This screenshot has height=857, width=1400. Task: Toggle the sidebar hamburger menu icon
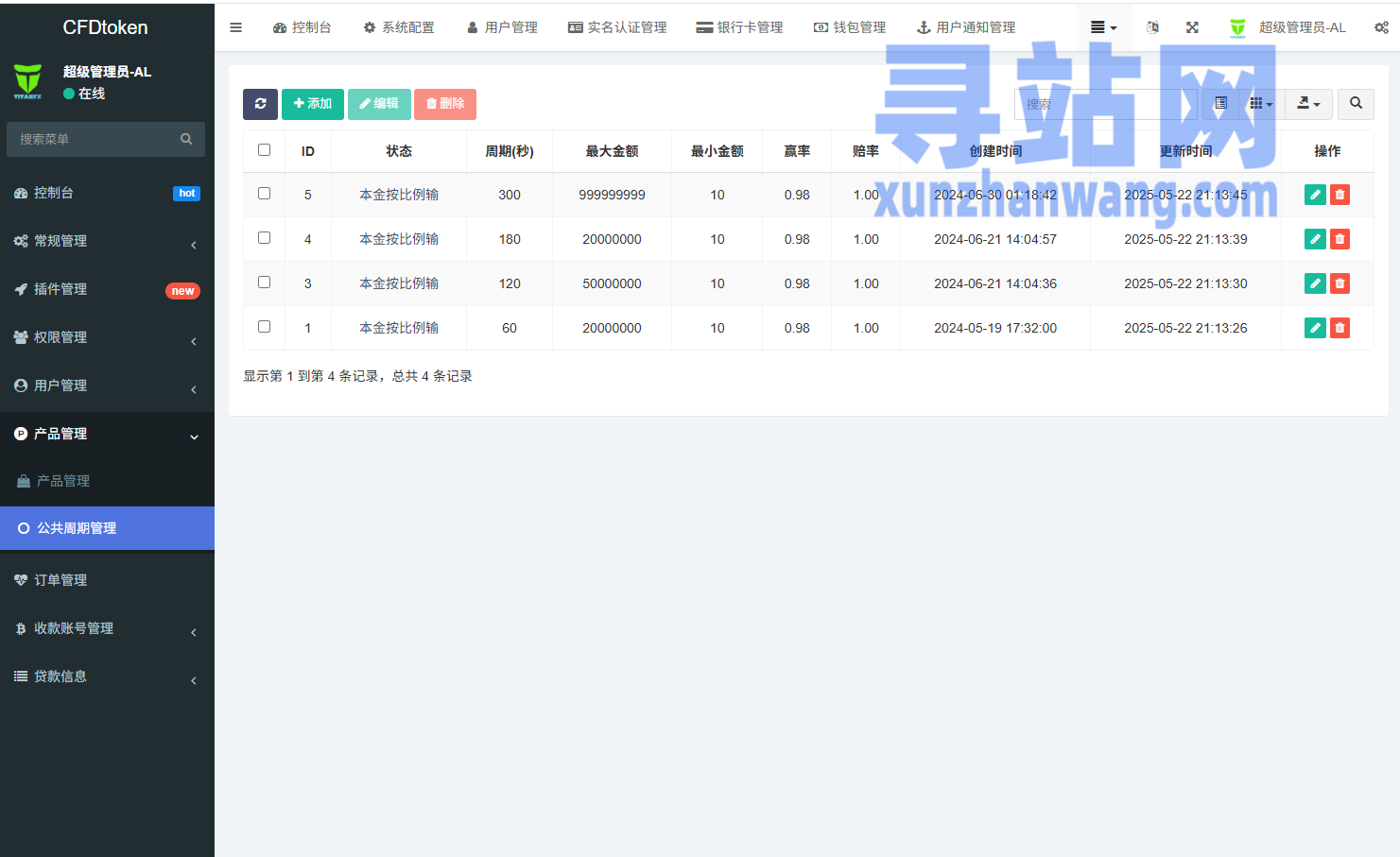235,27
